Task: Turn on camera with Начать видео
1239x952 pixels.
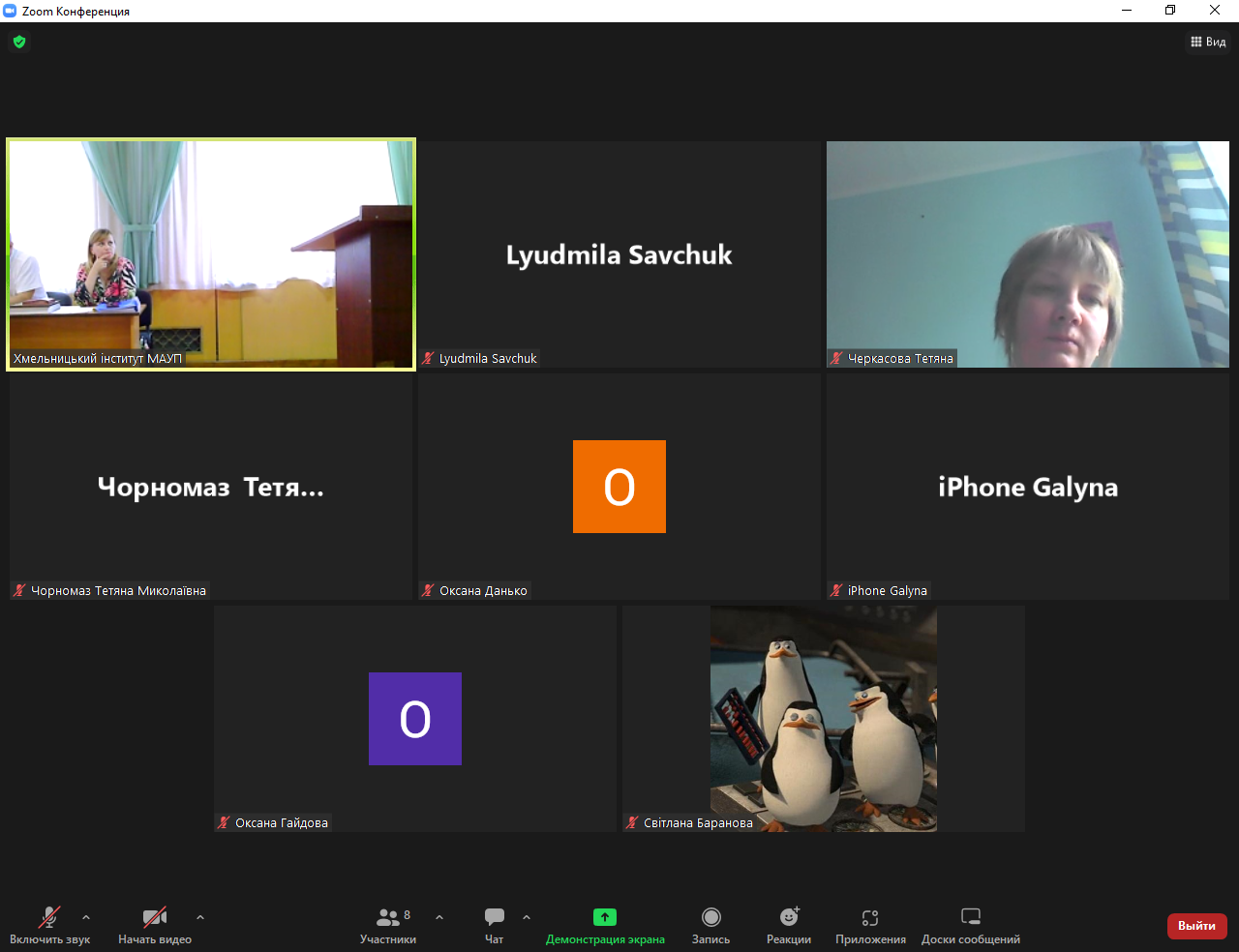Action: [155, 925]
